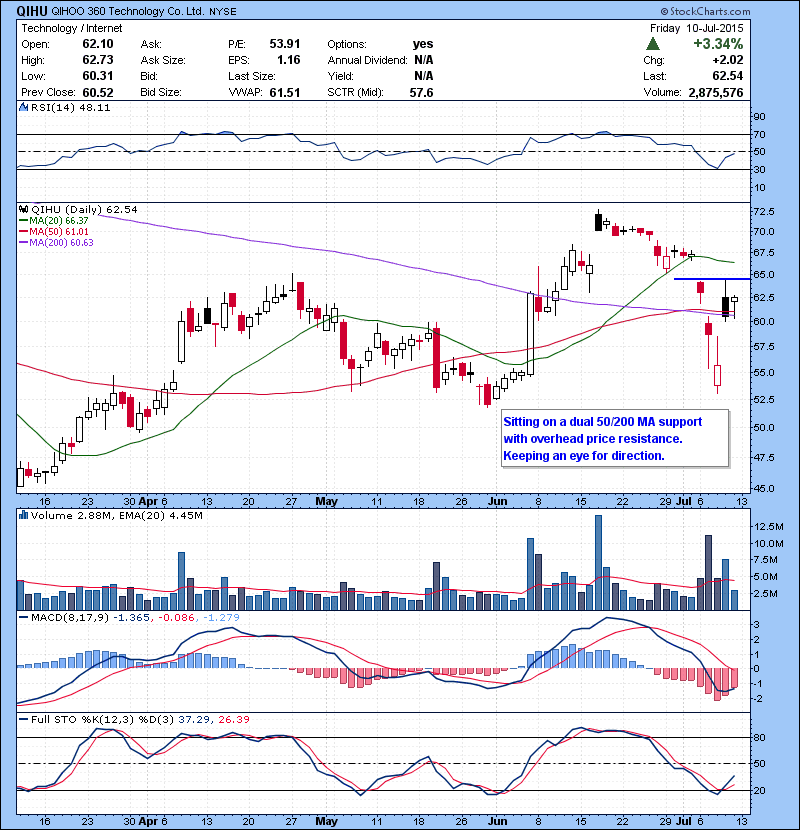This screenshot has height=830, width=800.
Task: Click the 12.5M volume axis label
Action: coord(768,526)
